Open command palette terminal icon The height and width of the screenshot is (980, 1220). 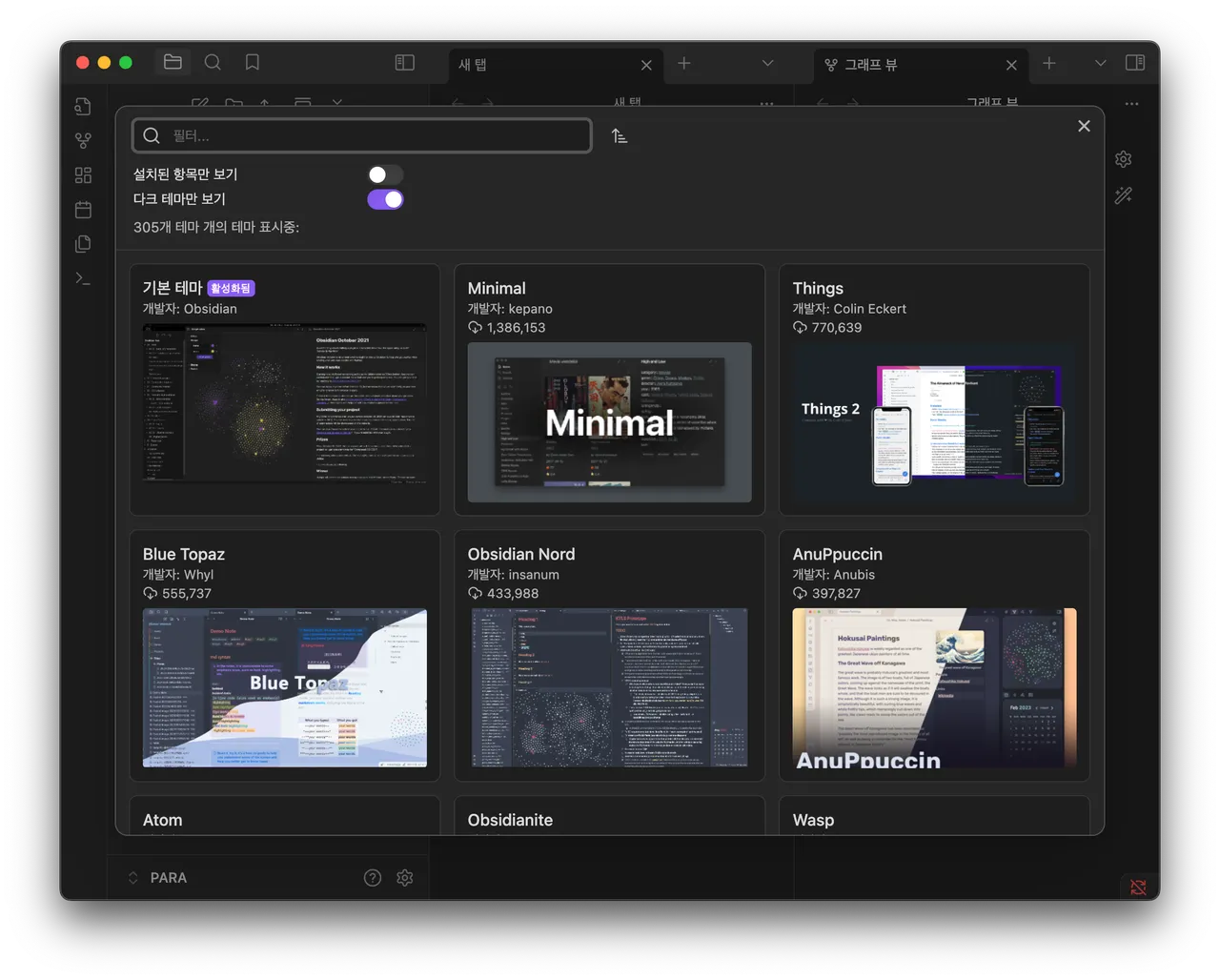[84, 278]
